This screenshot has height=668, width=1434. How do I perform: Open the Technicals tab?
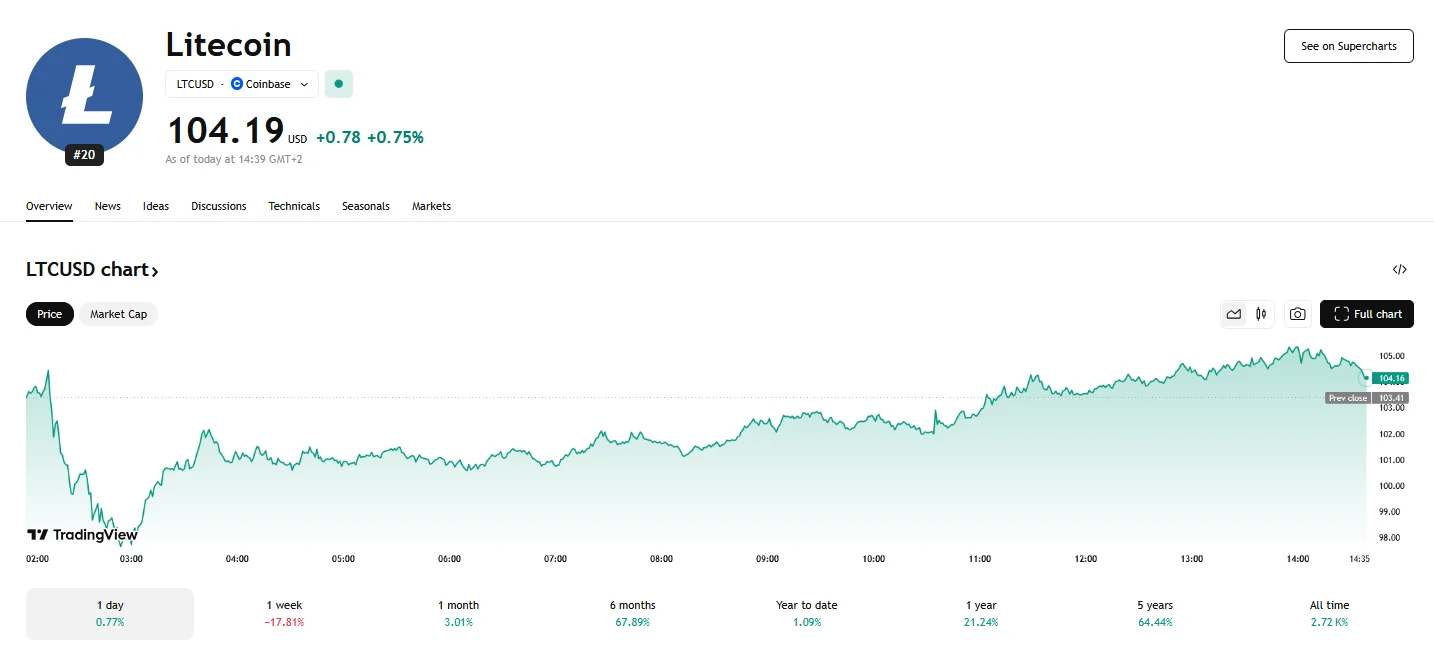294,206
